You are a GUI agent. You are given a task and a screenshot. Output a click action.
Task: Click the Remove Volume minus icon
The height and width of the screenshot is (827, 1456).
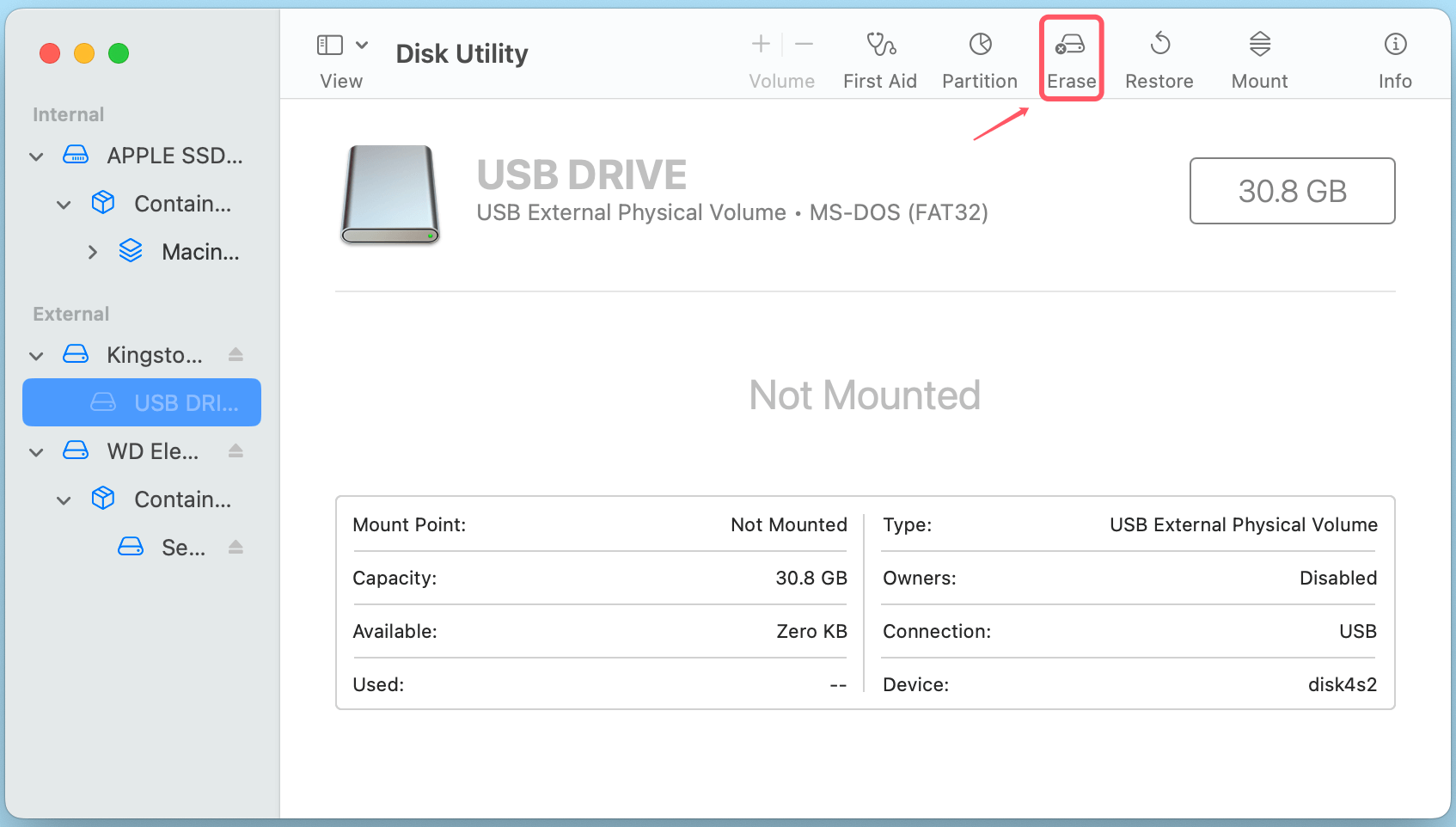(803, 44)
